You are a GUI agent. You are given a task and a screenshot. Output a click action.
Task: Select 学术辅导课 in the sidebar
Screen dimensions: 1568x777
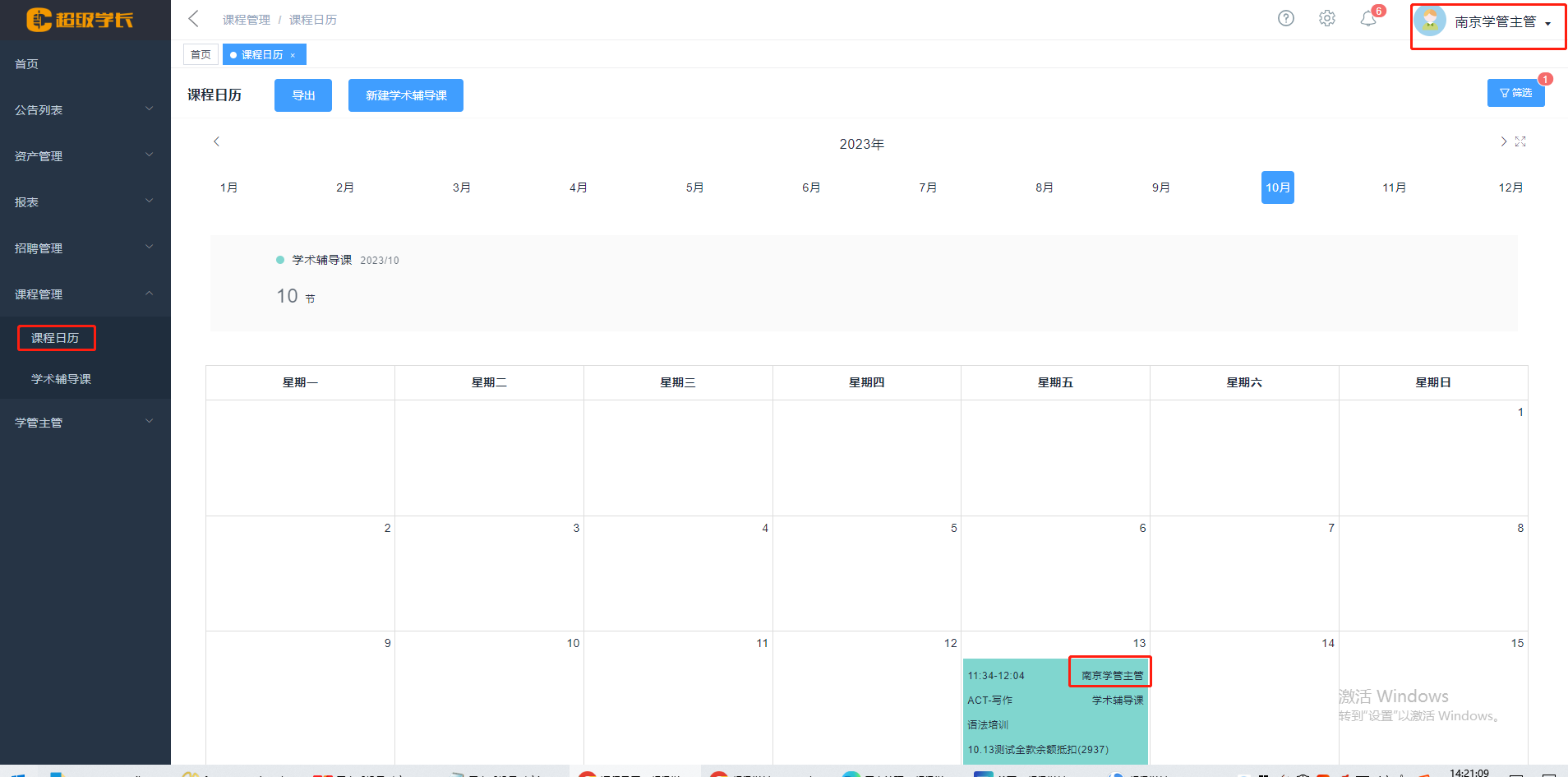61,379
